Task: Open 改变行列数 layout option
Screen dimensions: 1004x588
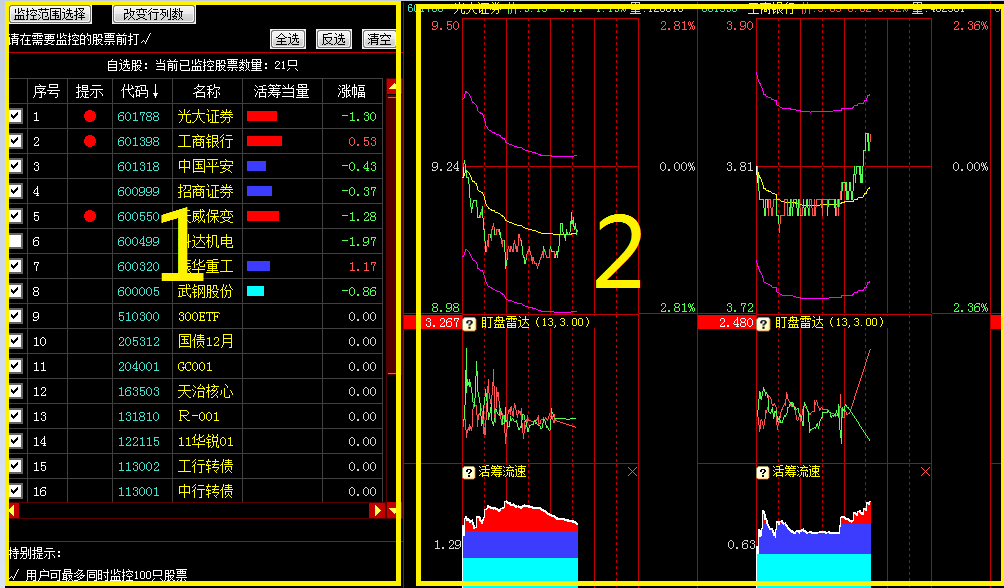Action: click(153, 14)
